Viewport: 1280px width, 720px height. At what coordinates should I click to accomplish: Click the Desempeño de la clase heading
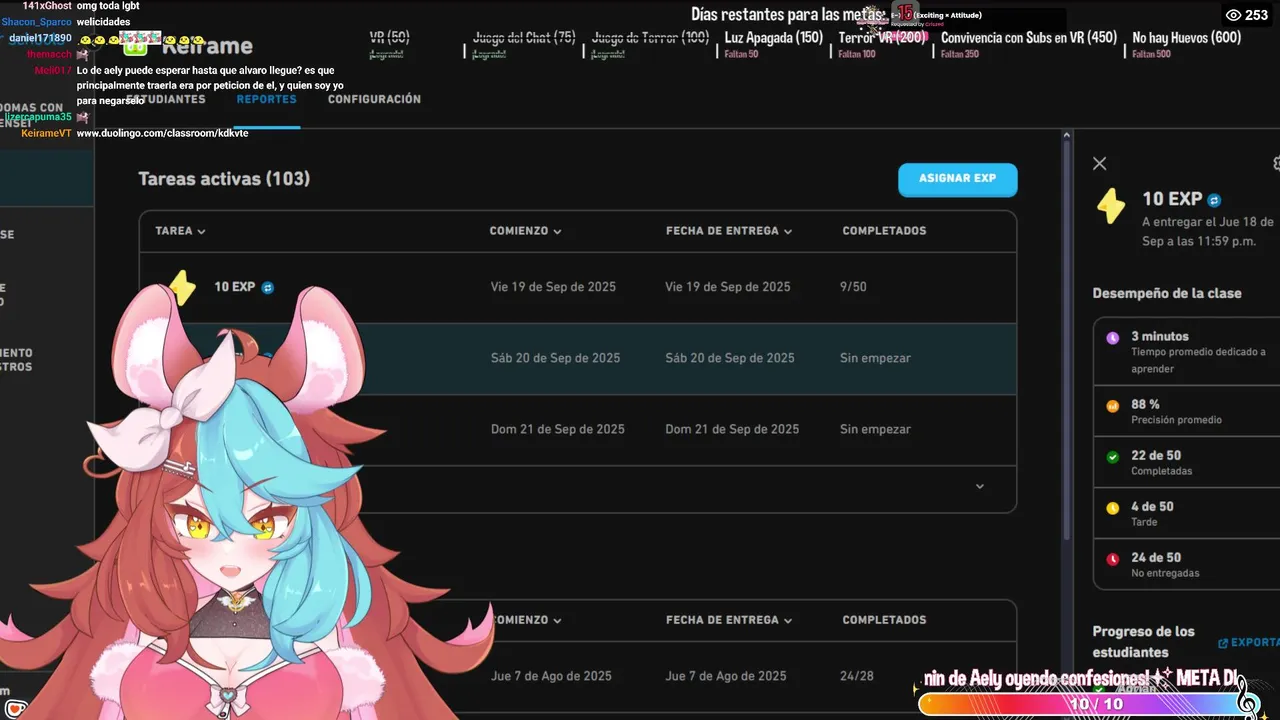(1167, 293)
